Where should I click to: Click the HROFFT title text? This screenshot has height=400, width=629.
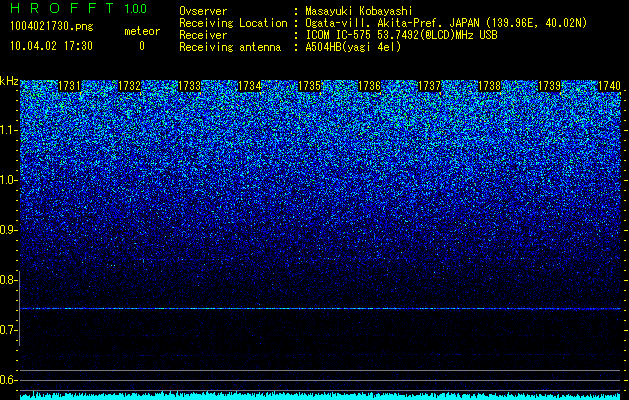point(62,8)
